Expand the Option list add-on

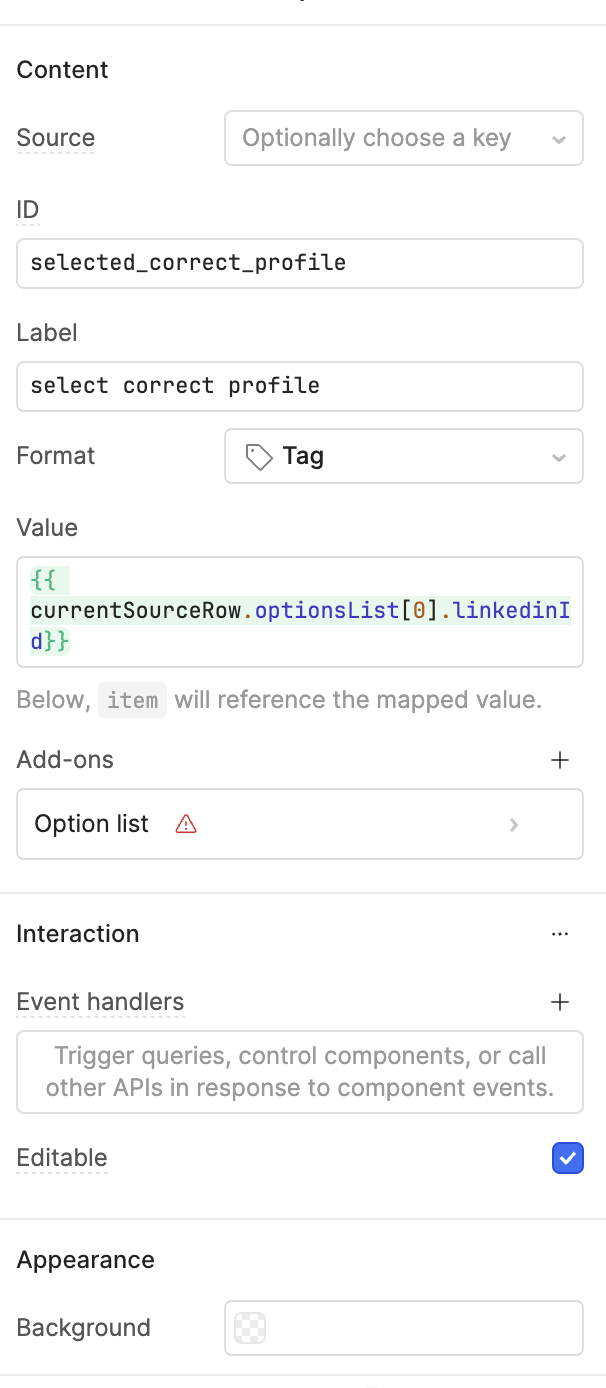300,824
